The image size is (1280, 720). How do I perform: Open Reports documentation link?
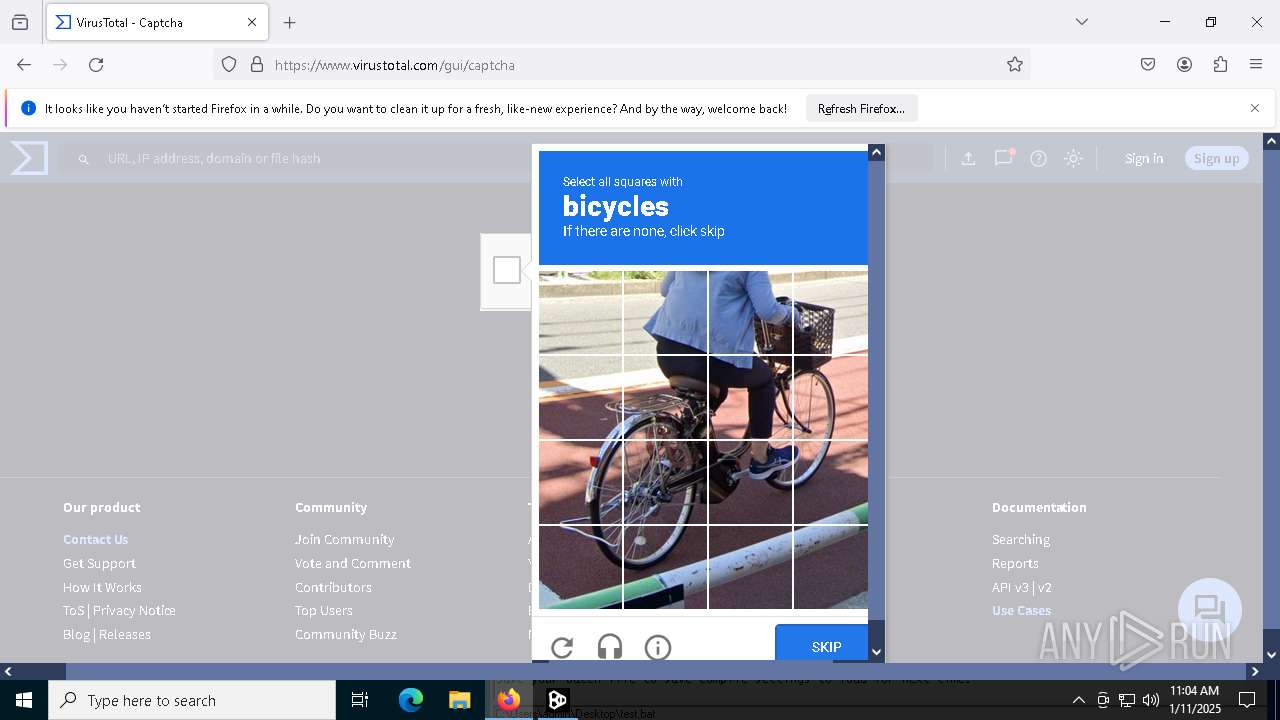pyautogui.click(x=1015, y=563)
